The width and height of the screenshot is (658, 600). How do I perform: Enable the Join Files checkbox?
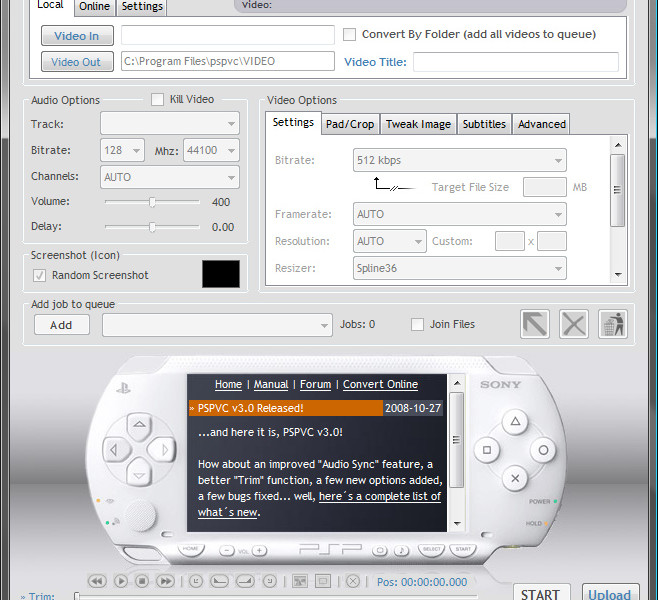[x=417, y=324]
